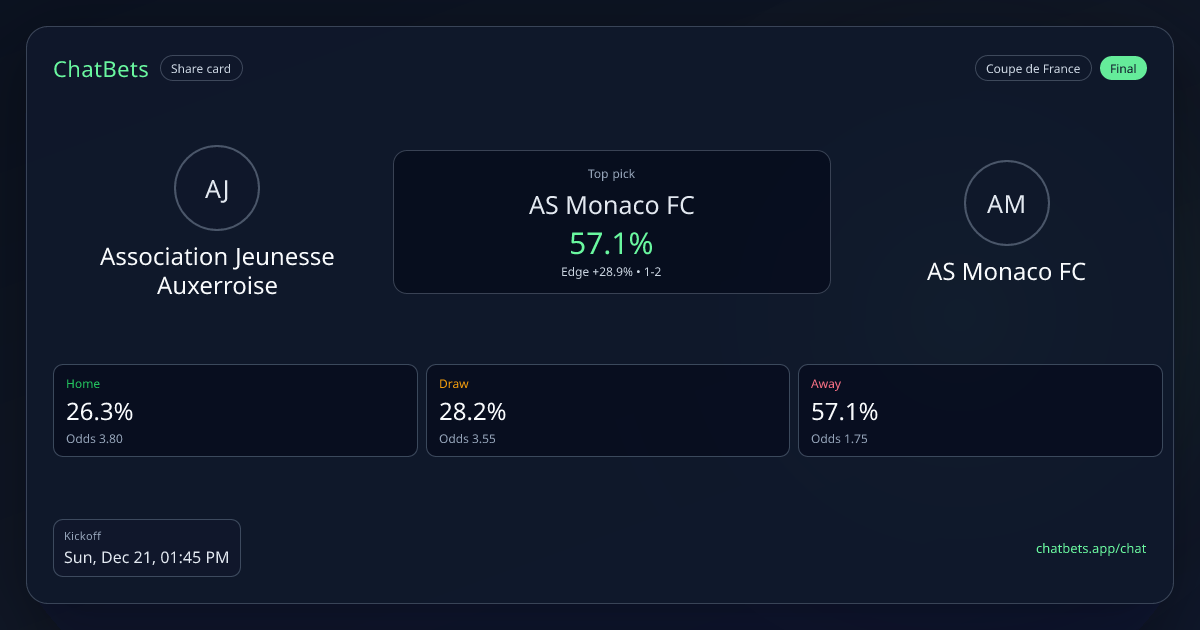Click the Kickoff time box
This screenshot has height=630, width=1200.
[x=147, y=548]
